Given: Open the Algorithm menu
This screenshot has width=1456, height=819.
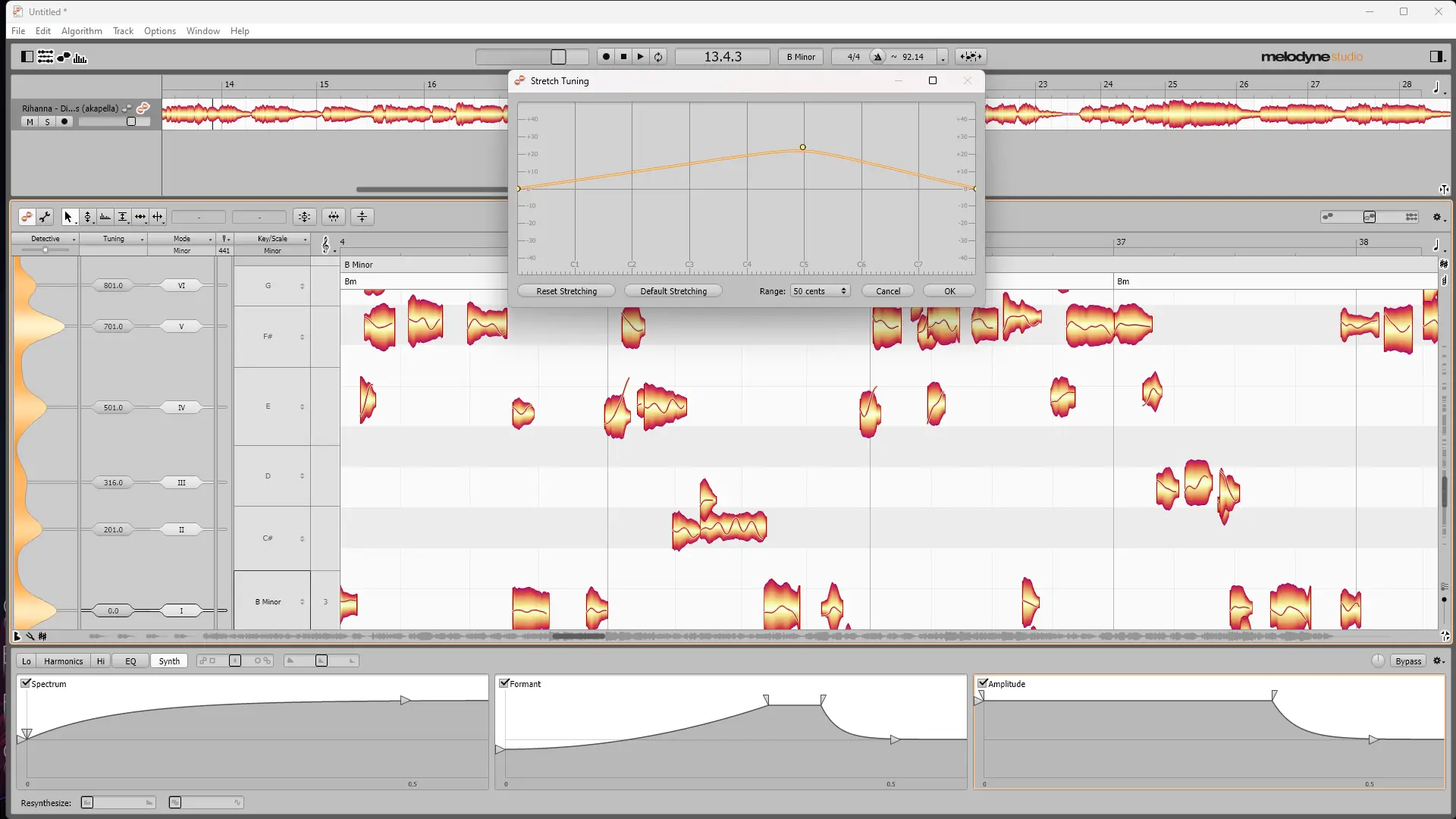Looking at the screenshot, I should (x=81, y=31).
